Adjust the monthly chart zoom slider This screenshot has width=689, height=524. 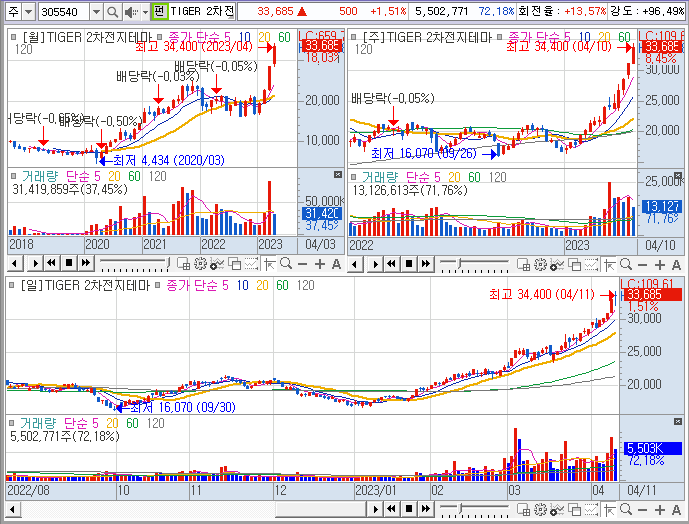point(134,264)
